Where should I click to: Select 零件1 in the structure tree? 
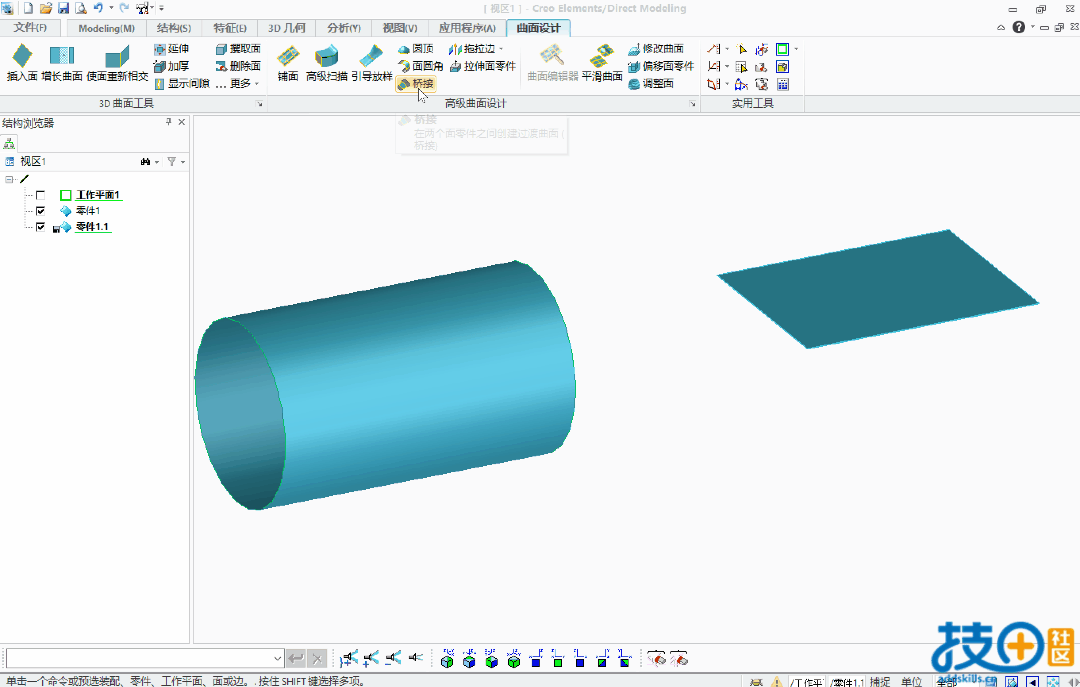click(87, 211)
